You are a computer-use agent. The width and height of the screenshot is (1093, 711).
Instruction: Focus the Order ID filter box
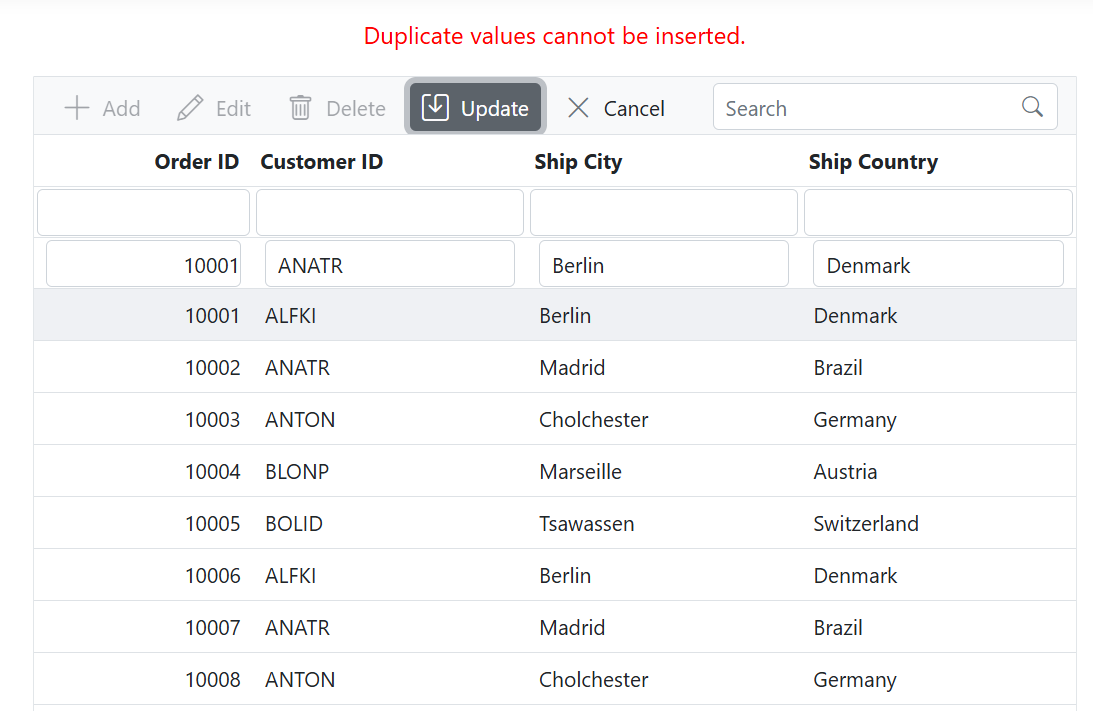click(x=143, y=212)
